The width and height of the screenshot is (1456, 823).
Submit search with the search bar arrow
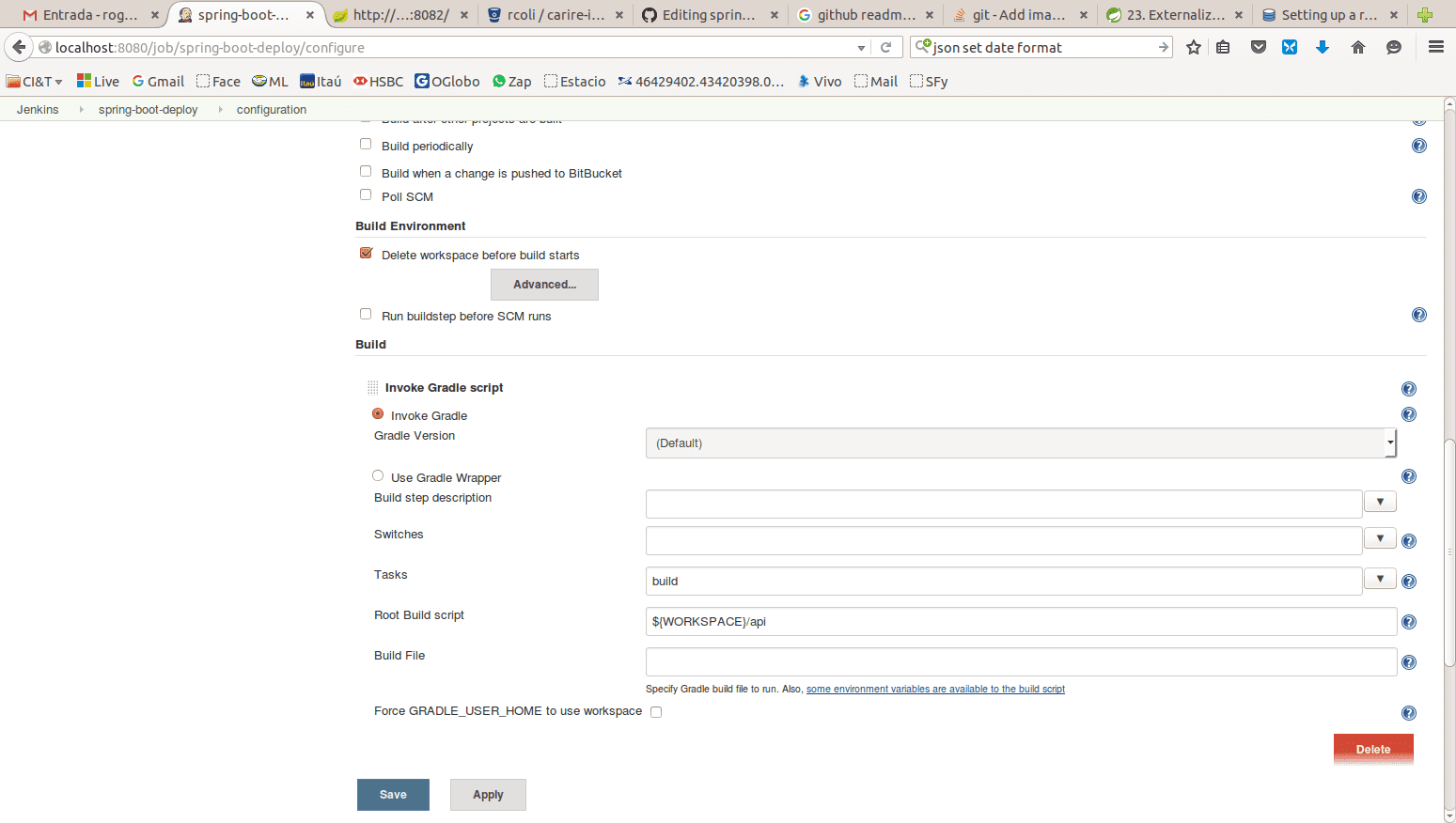[x=1163, y=47]
